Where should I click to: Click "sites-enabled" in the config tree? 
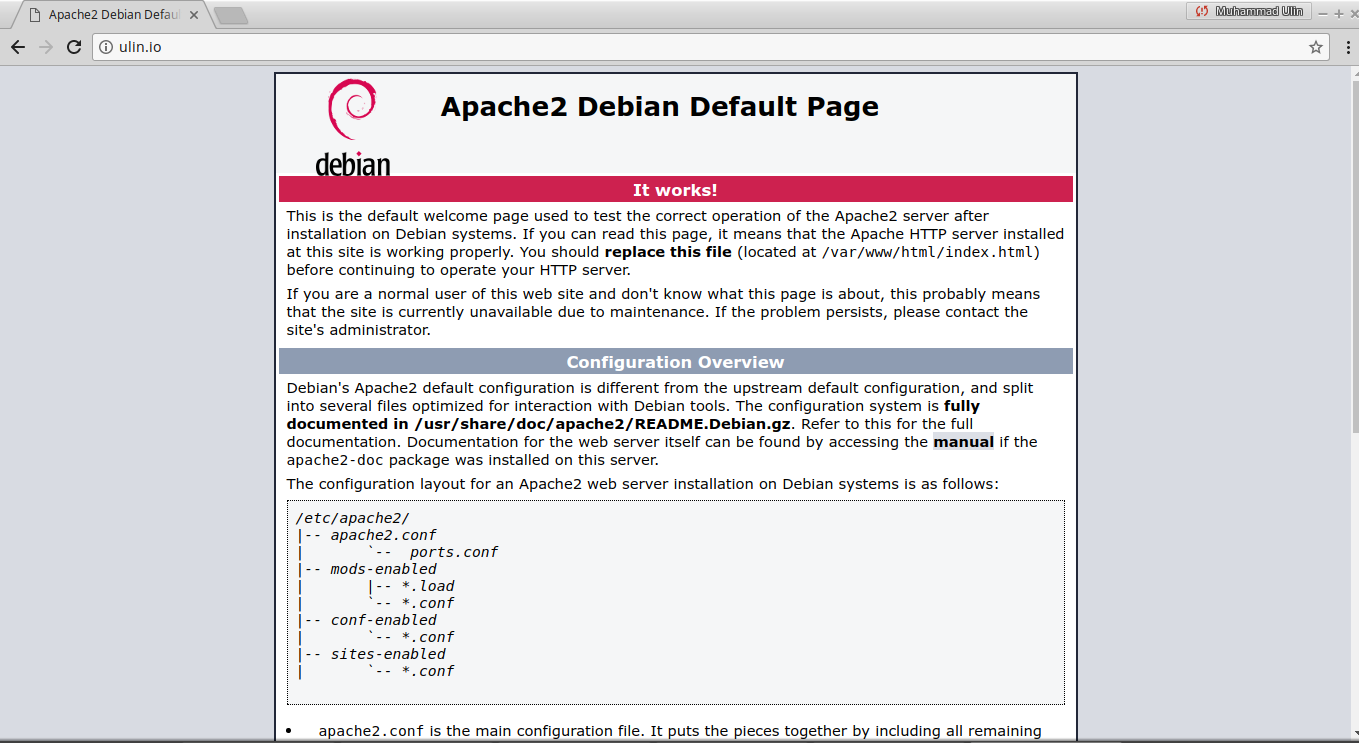388,654
